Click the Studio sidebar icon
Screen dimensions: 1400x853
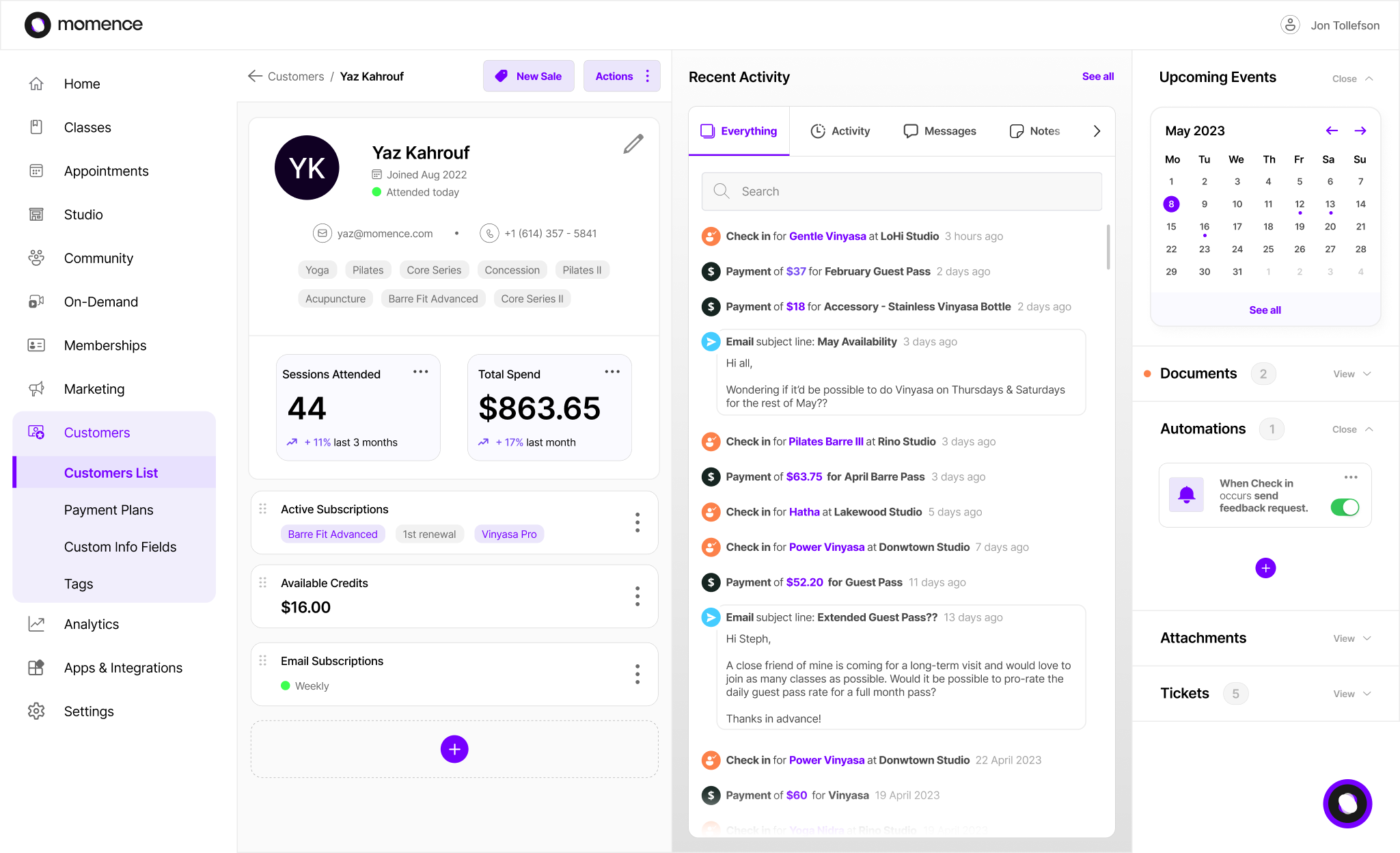coord(36,215)
